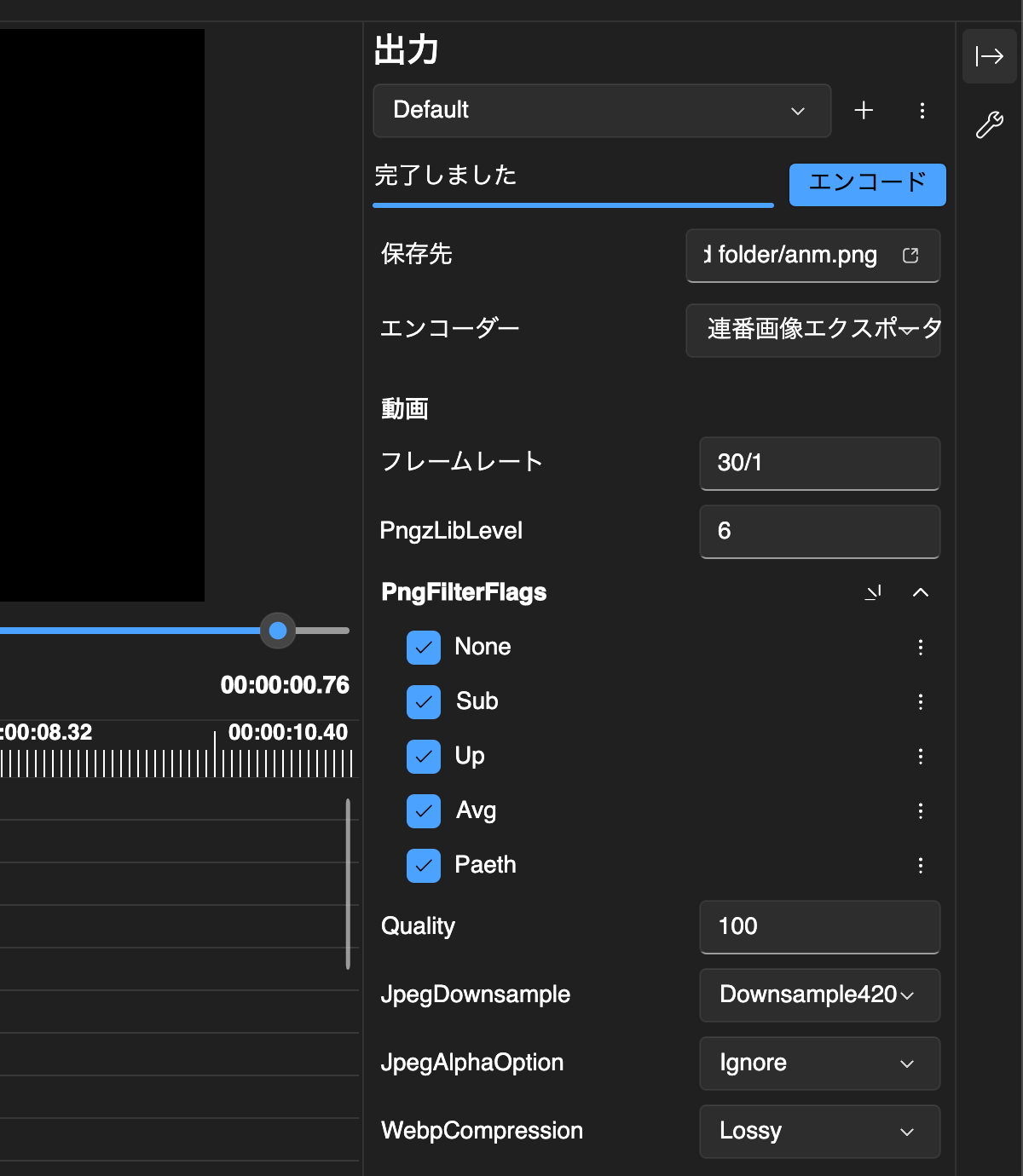Toggle the Sub filter checkbox
This screenshot has width=1023, height=1176.
tap(424, 702)
